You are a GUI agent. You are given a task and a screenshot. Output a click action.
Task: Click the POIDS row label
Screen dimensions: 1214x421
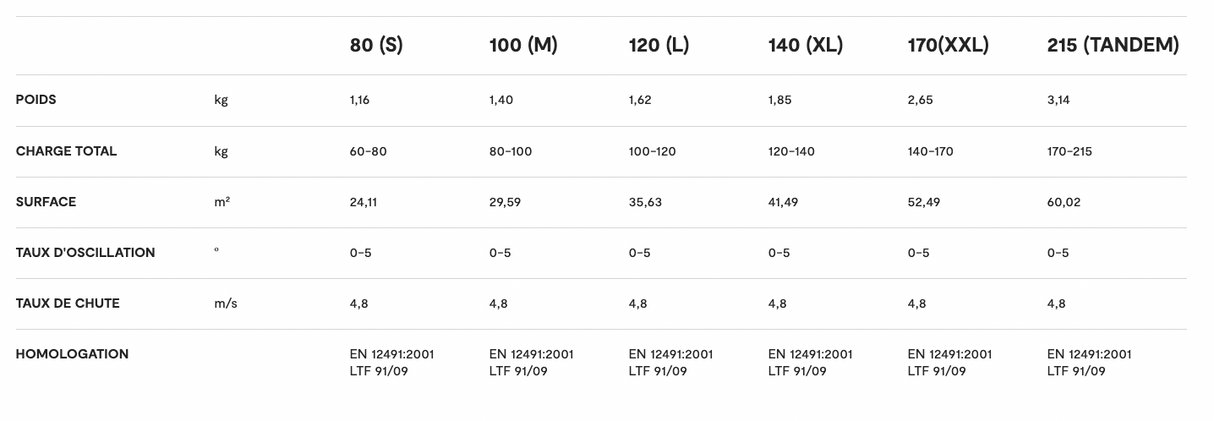coord(36,100)
